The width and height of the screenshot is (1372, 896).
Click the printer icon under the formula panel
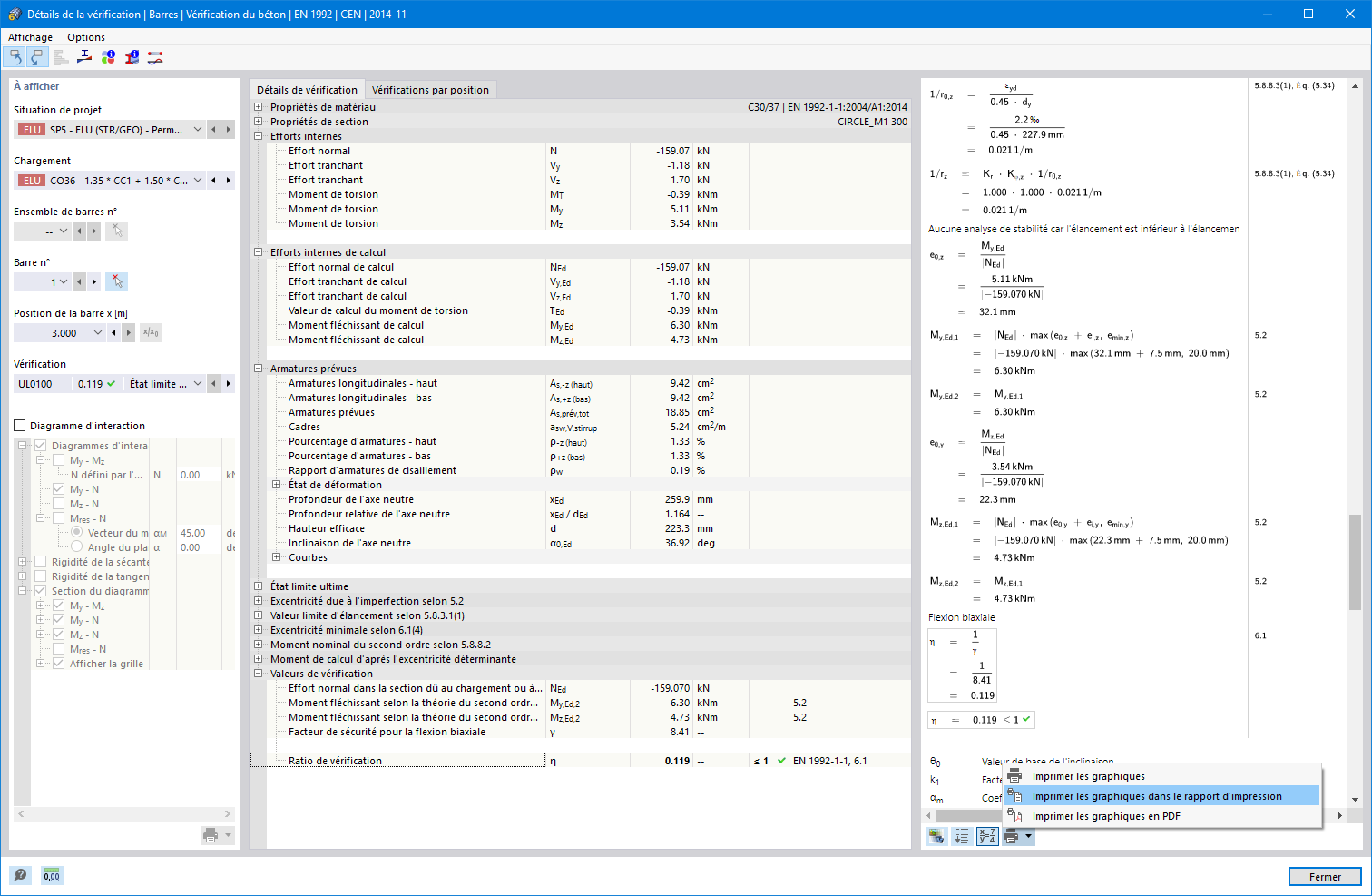(x=1012, y=836)
